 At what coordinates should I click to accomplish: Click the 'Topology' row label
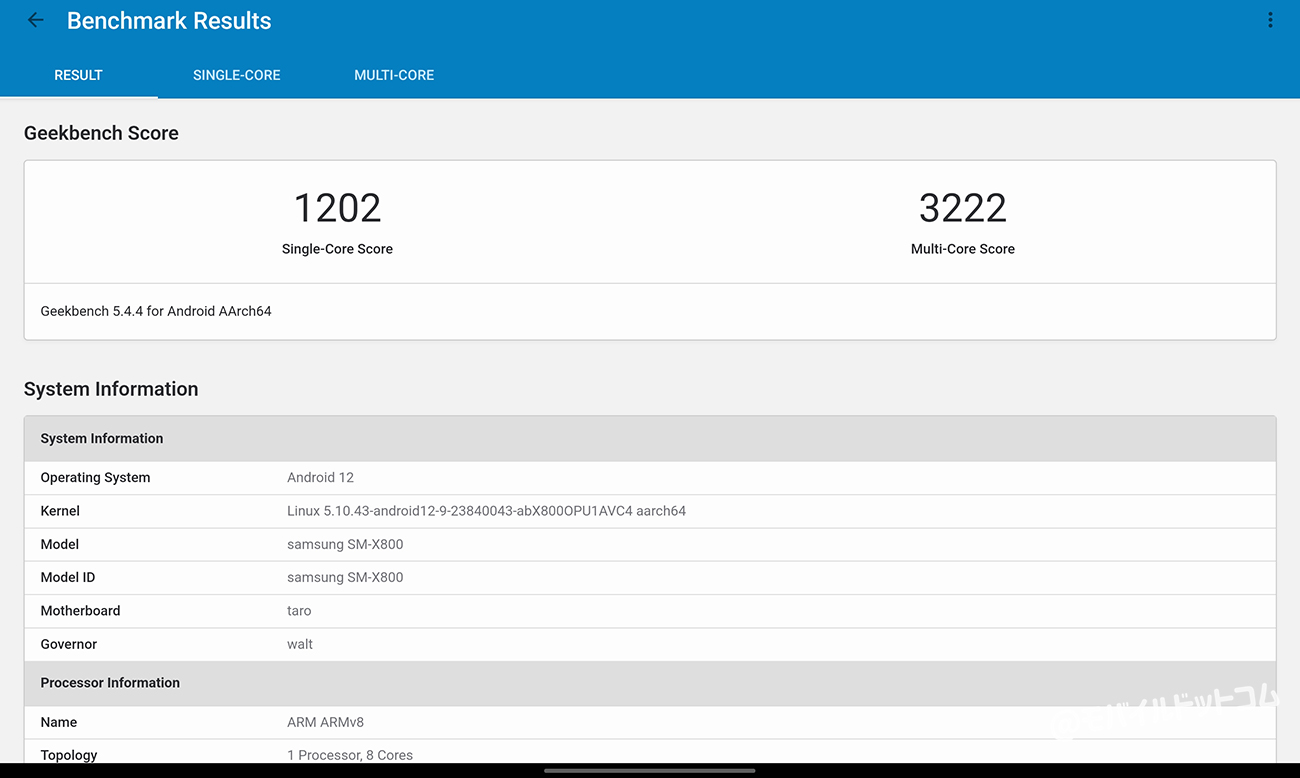pos(69,755)
